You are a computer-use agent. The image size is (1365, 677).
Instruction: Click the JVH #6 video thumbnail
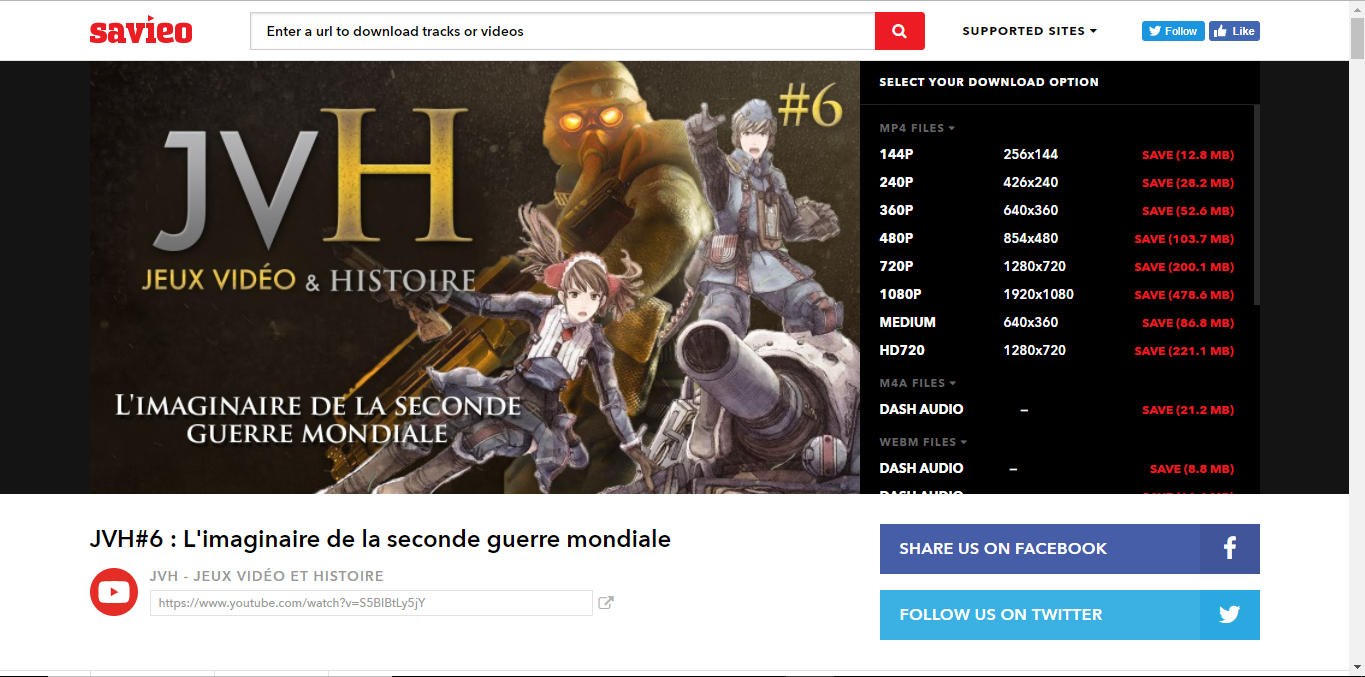pos(474,277)
